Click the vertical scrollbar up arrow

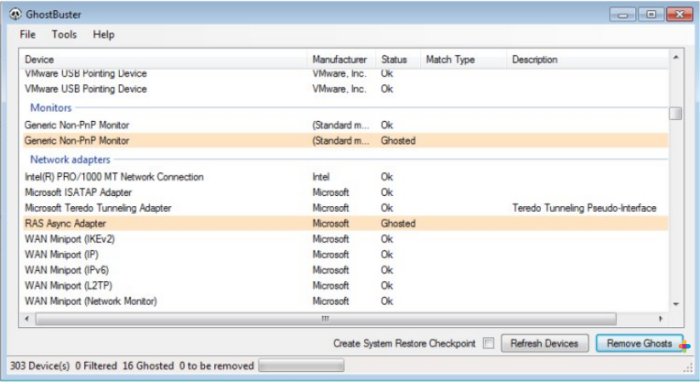click(676, 57)
